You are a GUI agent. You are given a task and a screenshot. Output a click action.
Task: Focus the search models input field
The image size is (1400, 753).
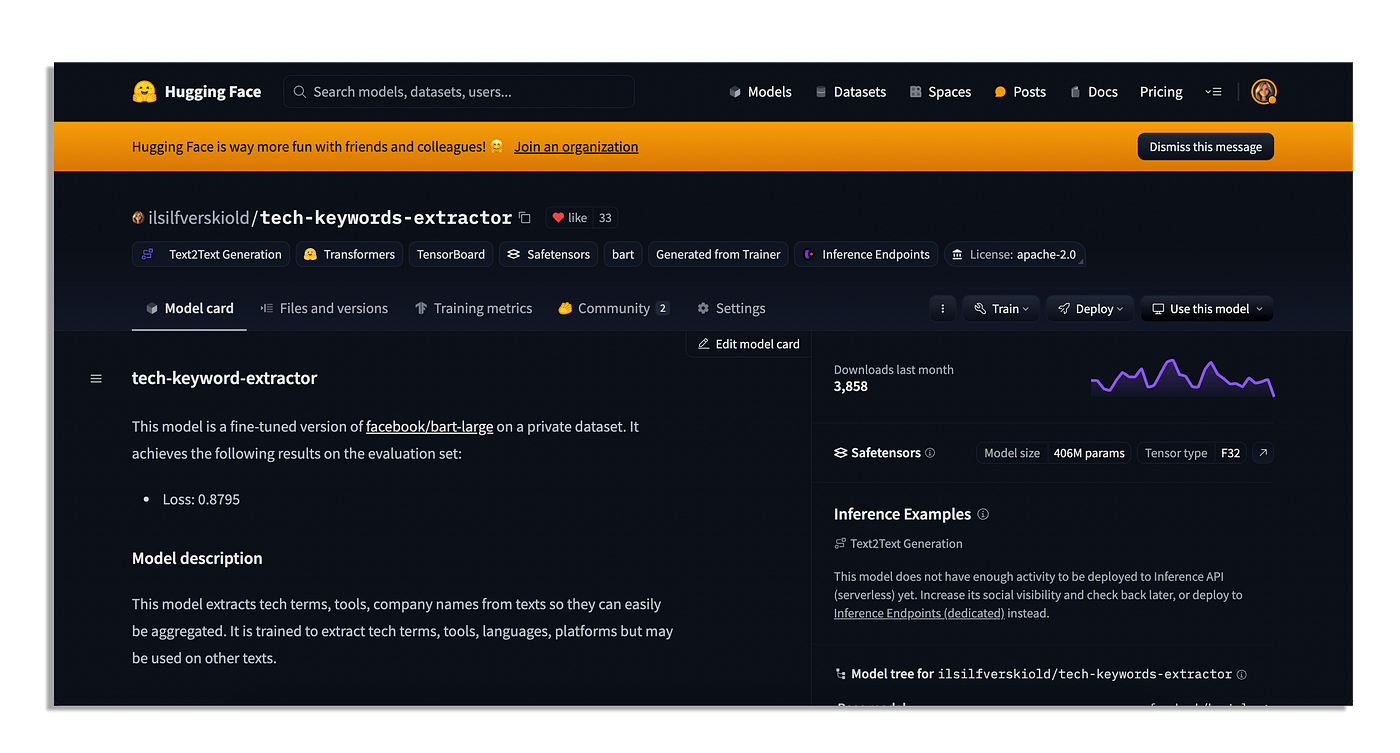pyautogui.click(x=459, y=92)
